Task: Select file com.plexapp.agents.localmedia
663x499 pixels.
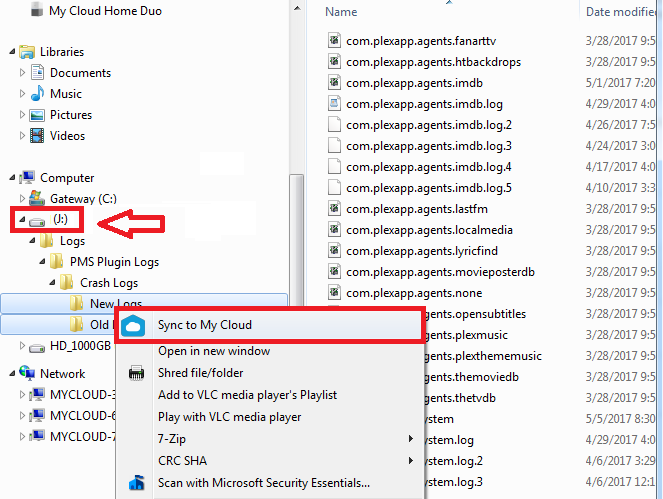Action: 429,230
